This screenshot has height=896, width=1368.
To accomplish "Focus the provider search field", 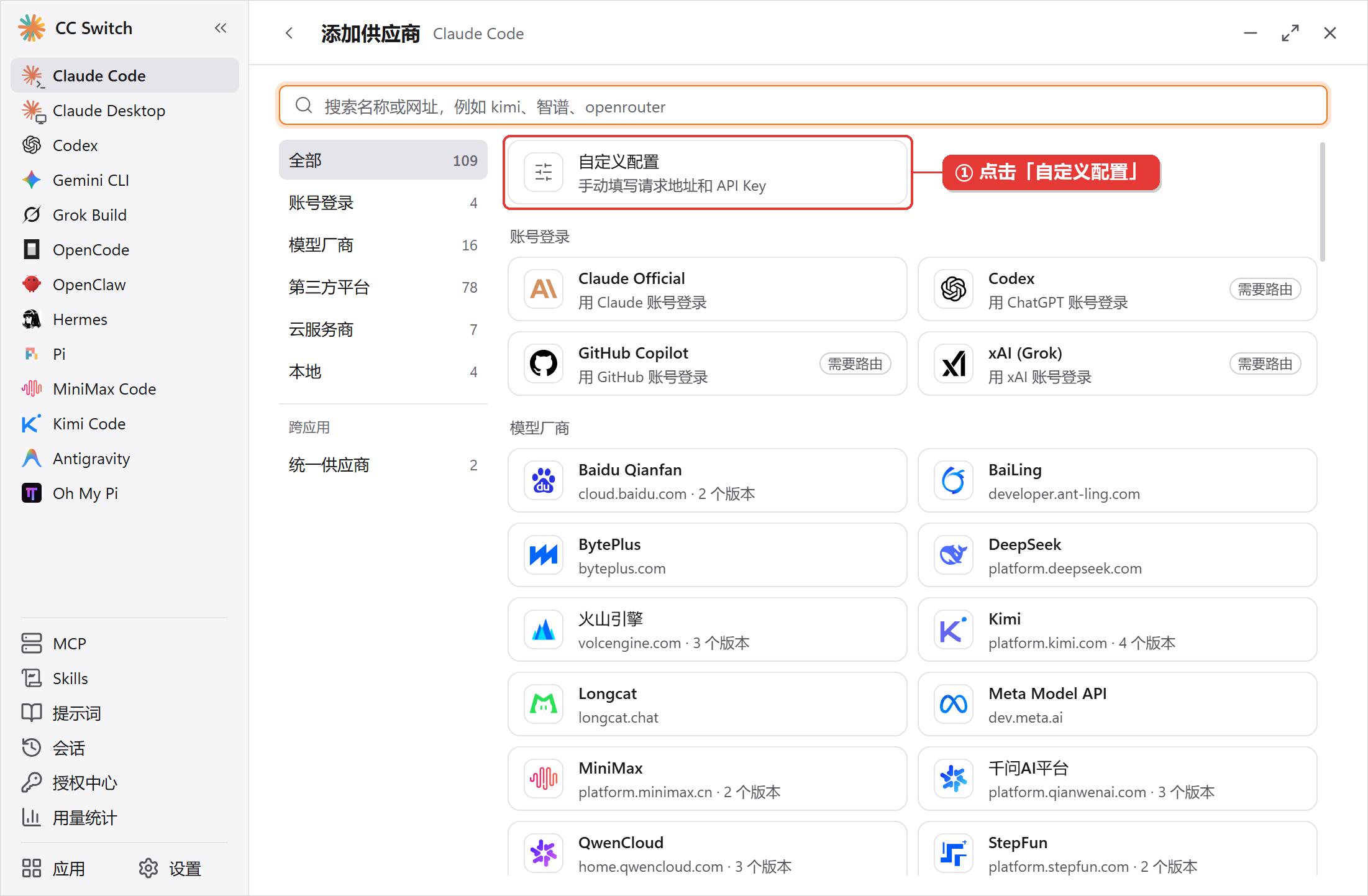I will (803, 106).
